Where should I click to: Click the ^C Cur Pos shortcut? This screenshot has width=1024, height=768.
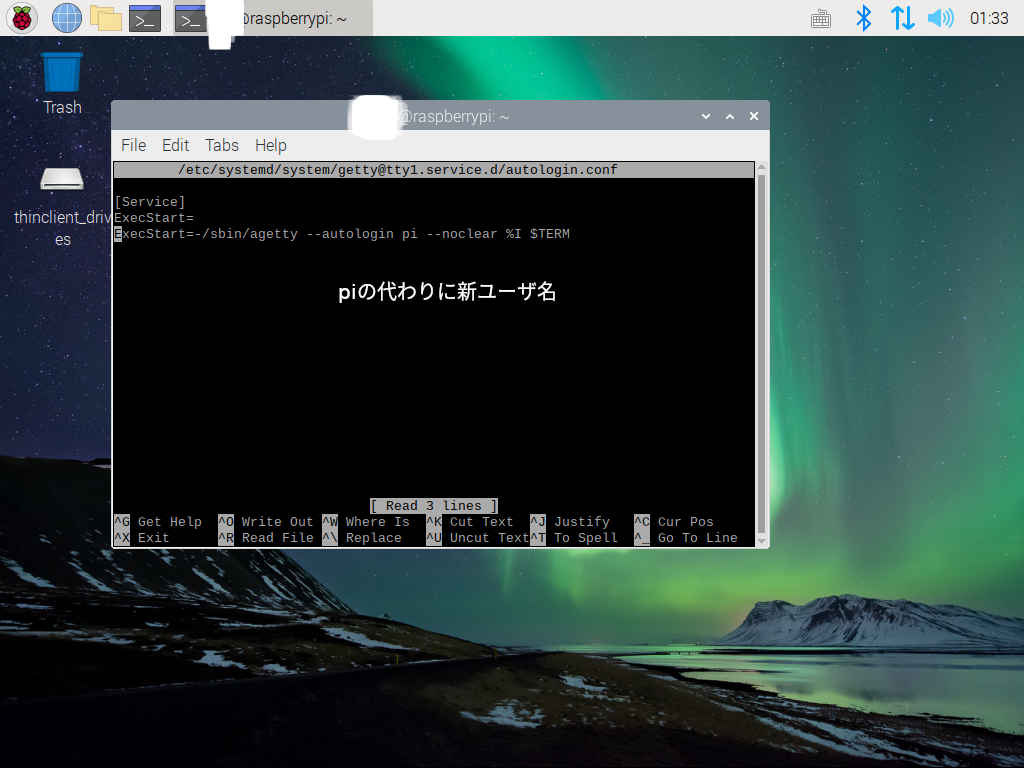(674, 522)
